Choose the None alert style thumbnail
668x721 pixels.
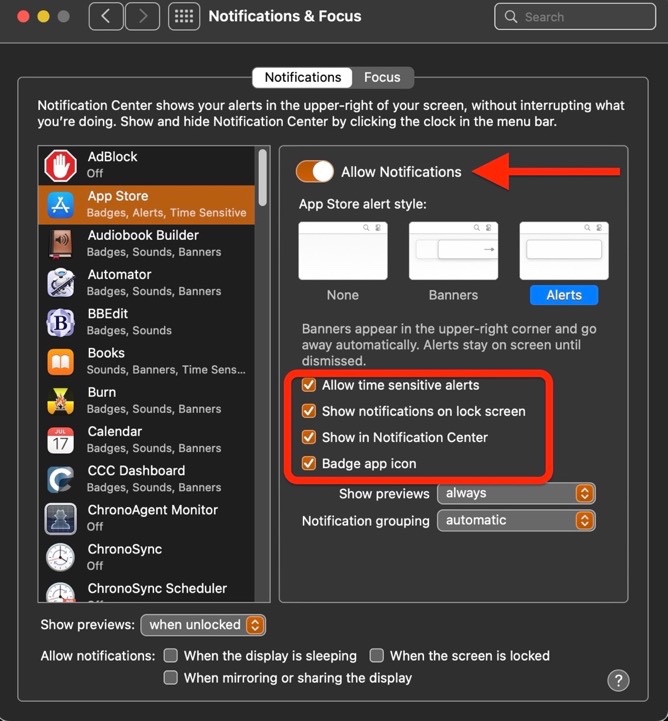[x=343, y=251]
